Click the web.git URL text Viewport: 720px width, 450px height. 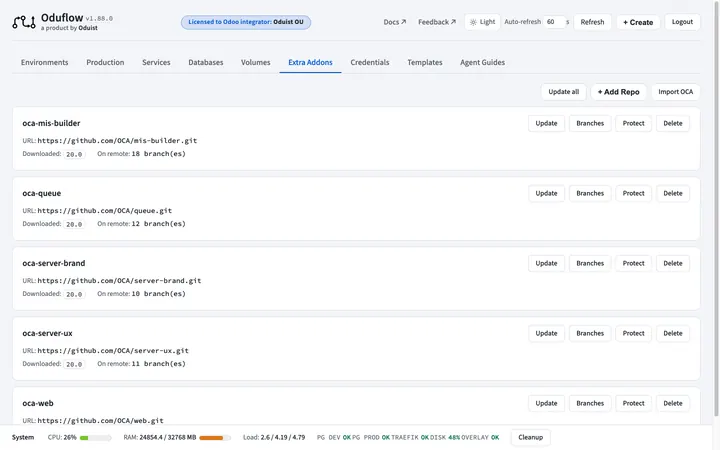(x=101, y=421)
